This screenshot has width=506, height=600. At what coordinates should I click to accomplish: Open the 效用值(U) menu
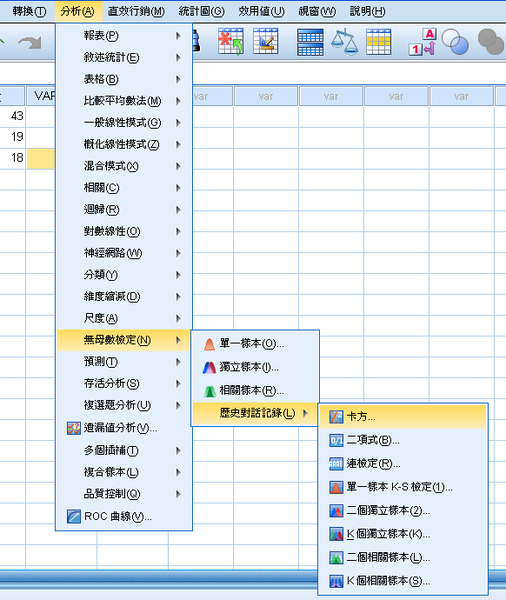pos(262,11)
